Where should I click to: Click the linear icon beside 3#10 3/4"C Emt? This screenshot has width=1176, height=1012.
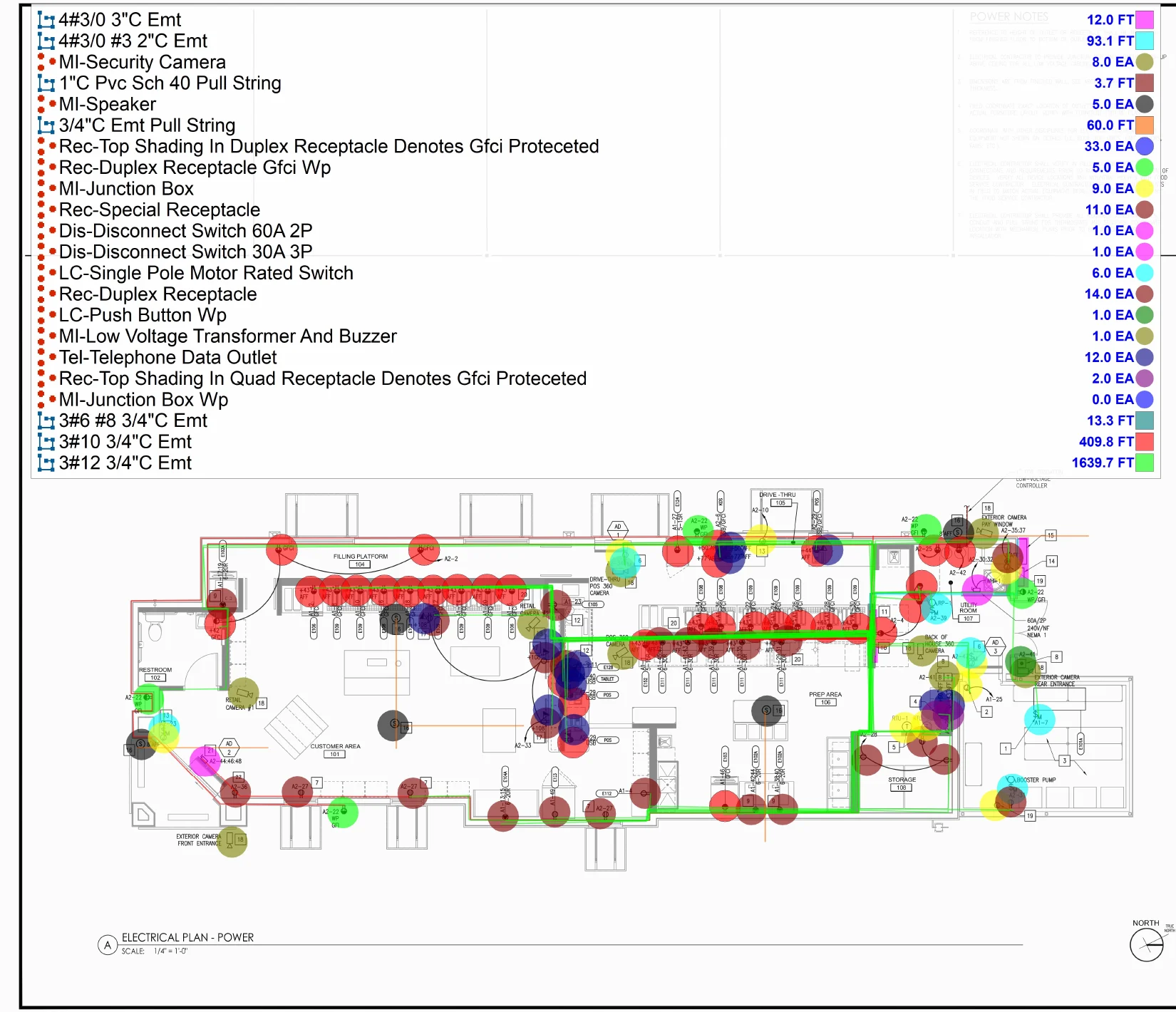(x=46, y=443)
